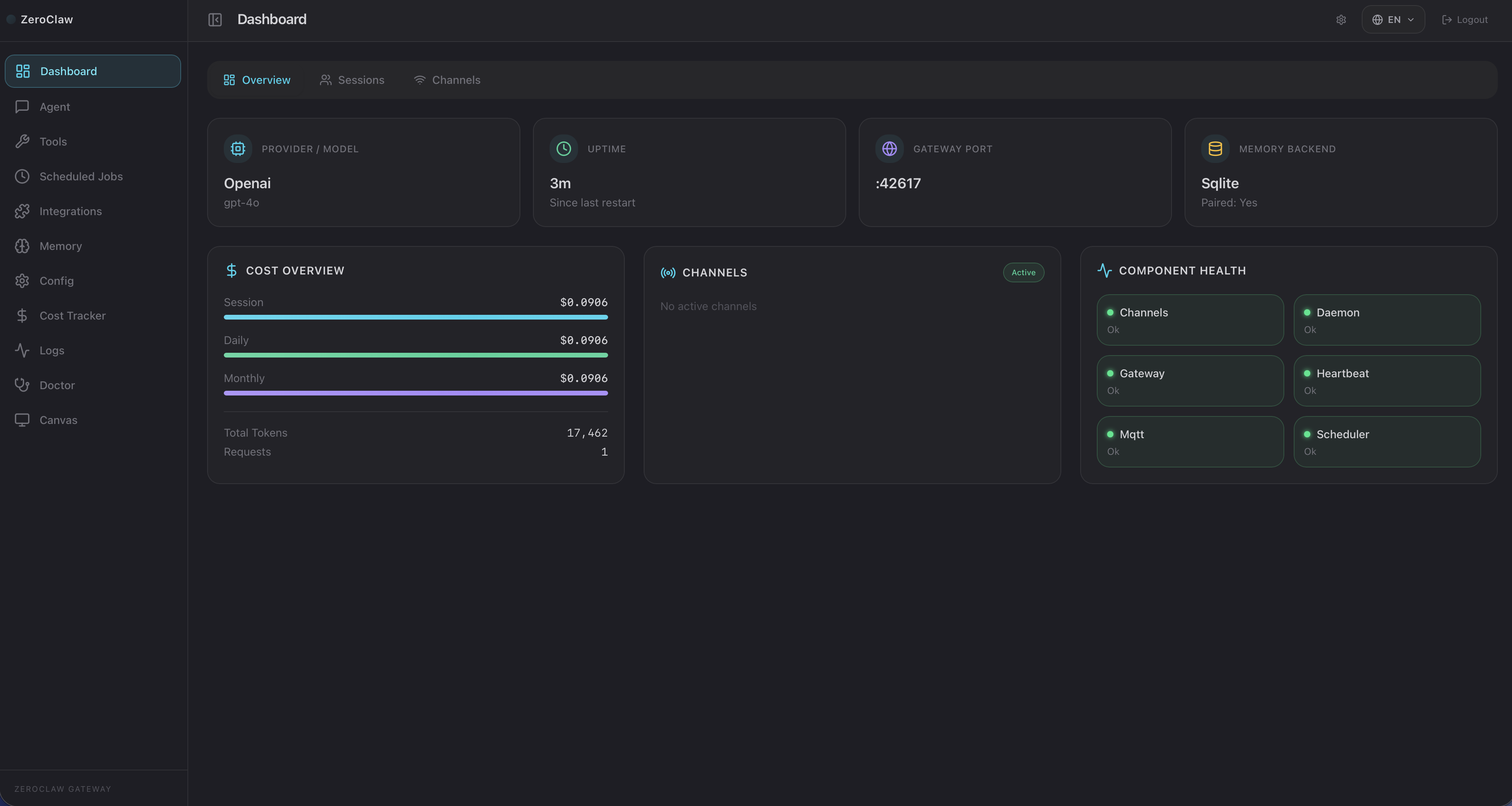Image resolution: width=1512 pixels, height=806 pixels.
Task: Select the Scheduler health card
Action: tap(1387, 441)
